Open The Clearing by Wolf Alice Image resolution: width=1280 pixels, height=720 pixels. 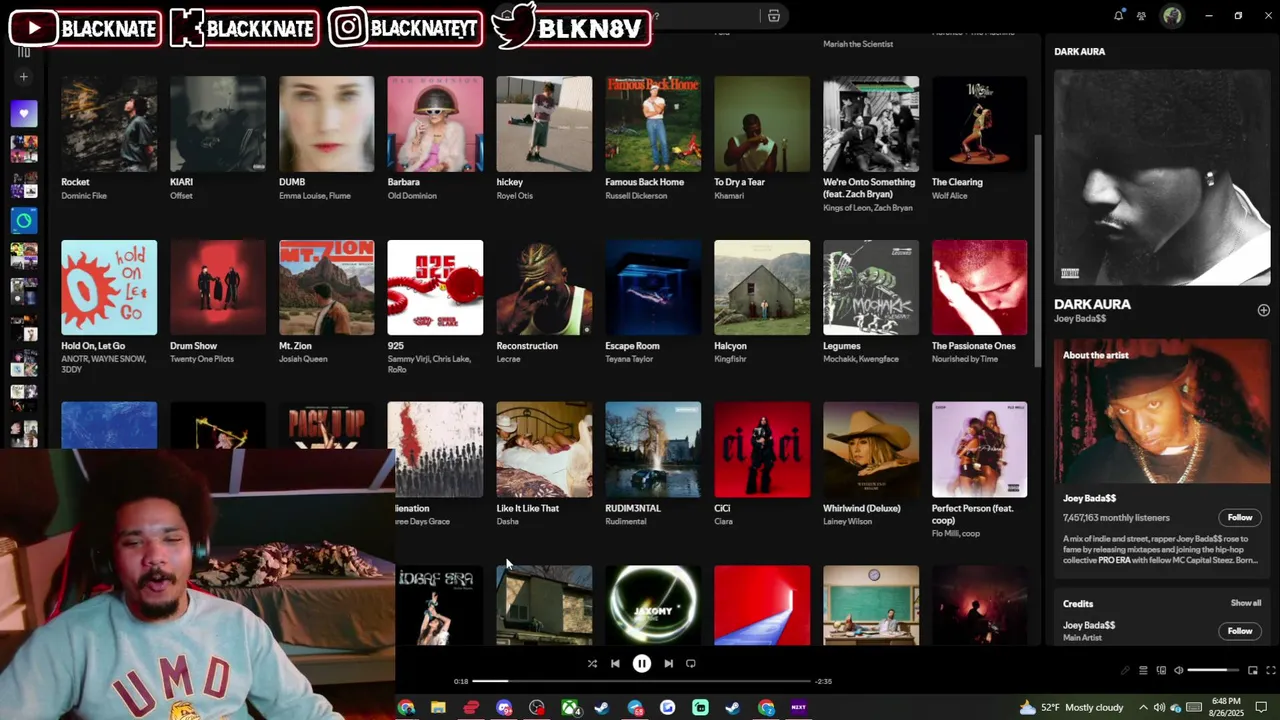pos(979,124)
